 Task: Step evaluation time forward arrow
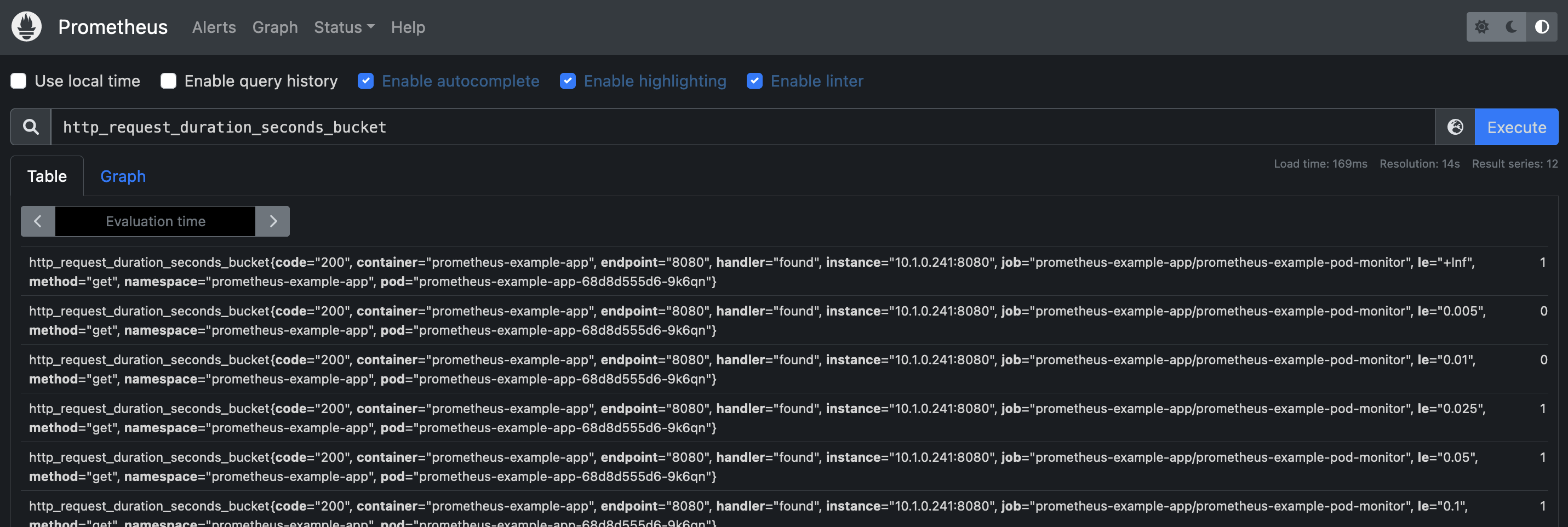[273, 221]
